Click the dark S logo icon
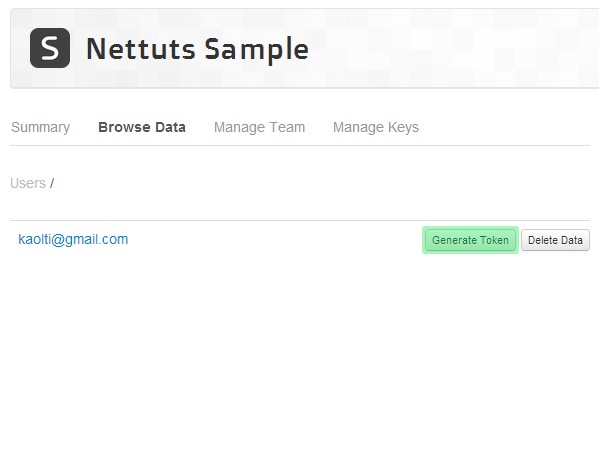This screenshot has height=465, width=599. point(50,48)
